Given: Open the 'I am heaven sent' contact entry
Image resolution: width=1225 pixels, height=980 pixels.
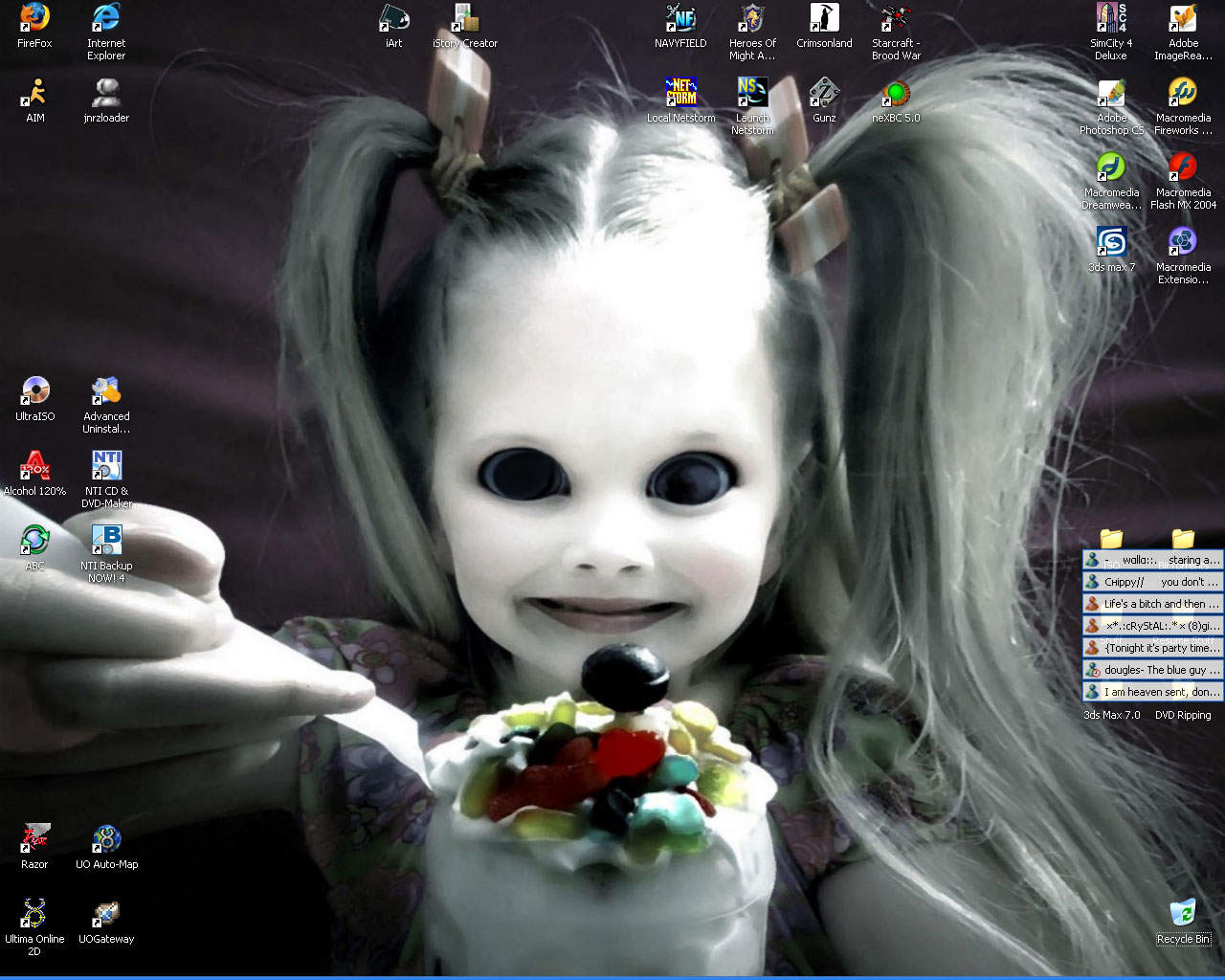Looking at the screenshot, I should (1153, 692).
